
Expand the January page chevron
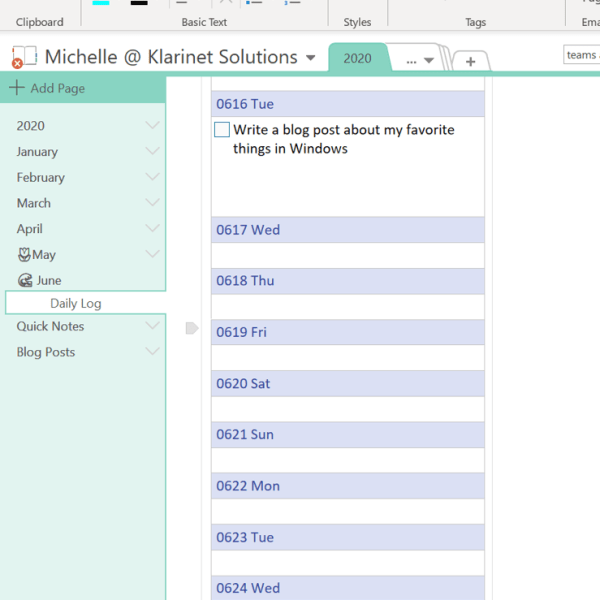152,151
